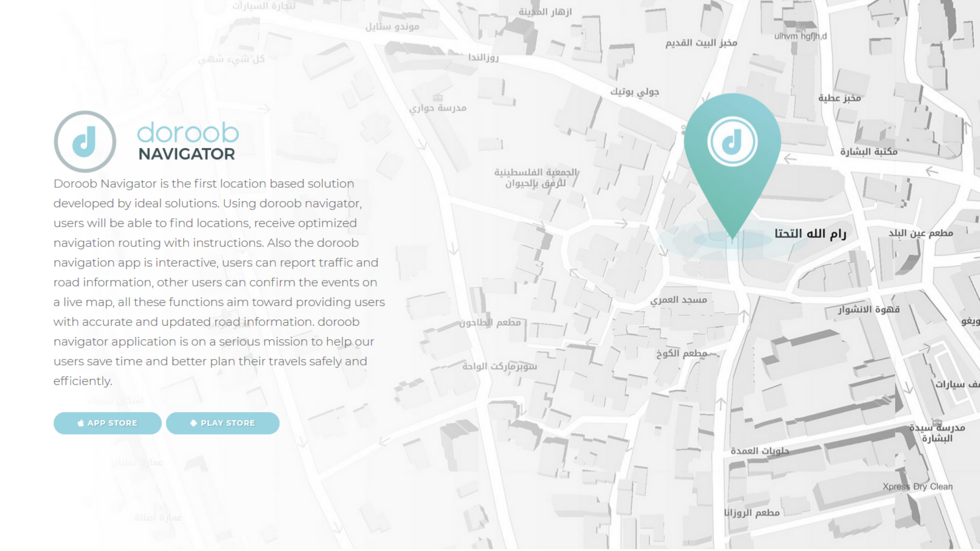Click the جولي بوتيك map label
Viewport: 980px width, 551px height.
[635, 92]
